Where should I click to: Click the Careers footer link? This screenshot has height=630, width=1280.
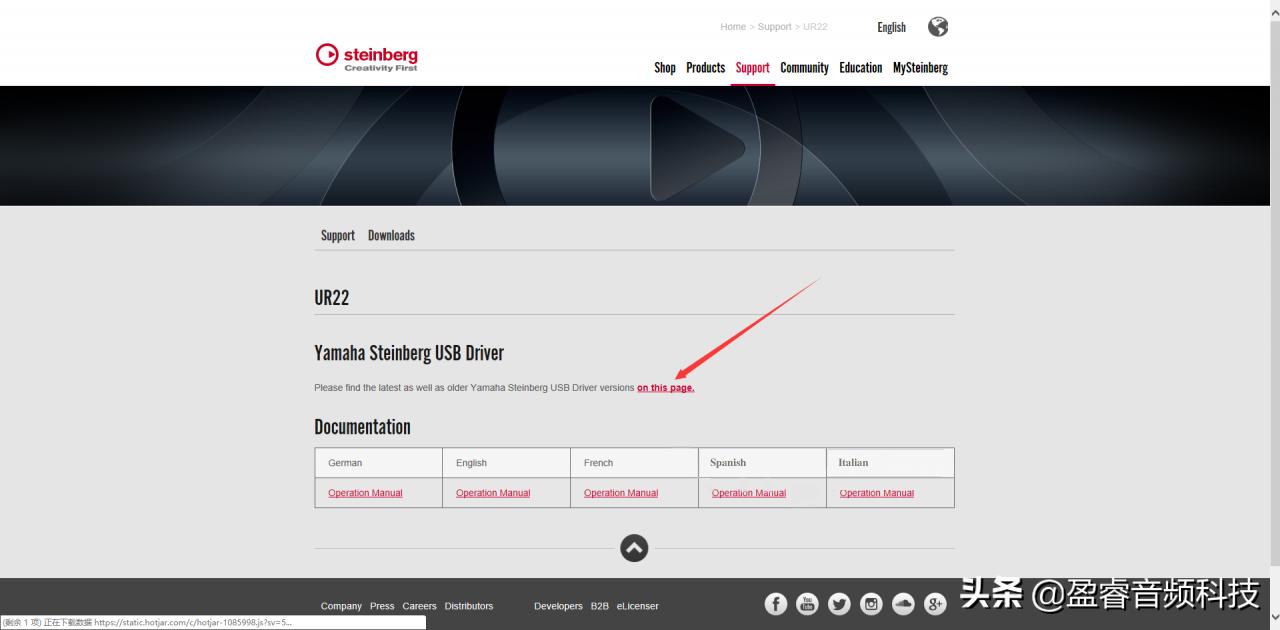(419, 606)
